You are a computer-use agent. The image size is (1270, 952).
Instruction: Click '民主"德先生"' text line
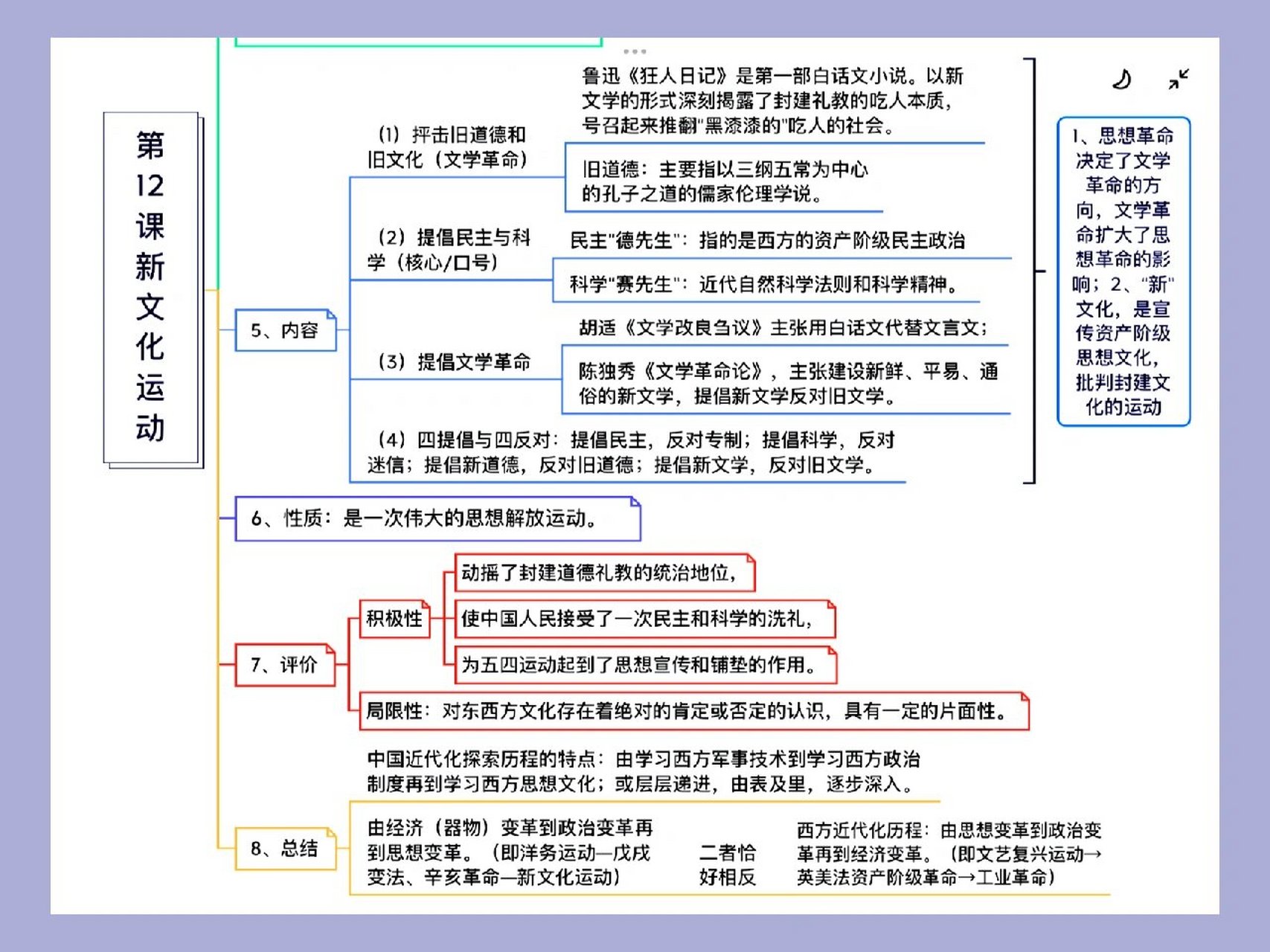tap(767, 240)
